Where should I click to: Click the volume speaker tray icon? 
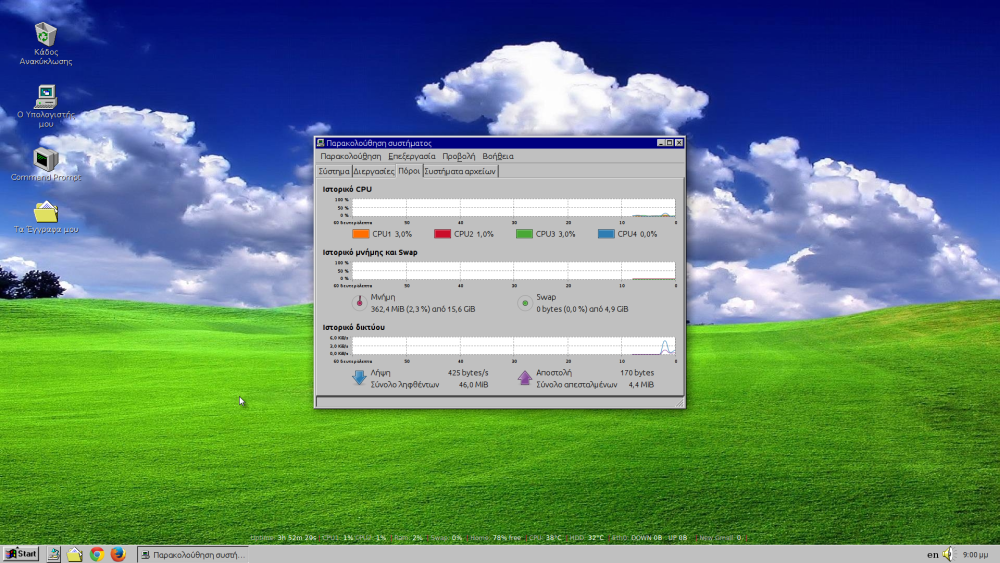pyautogui.click(x=948, y=555)
